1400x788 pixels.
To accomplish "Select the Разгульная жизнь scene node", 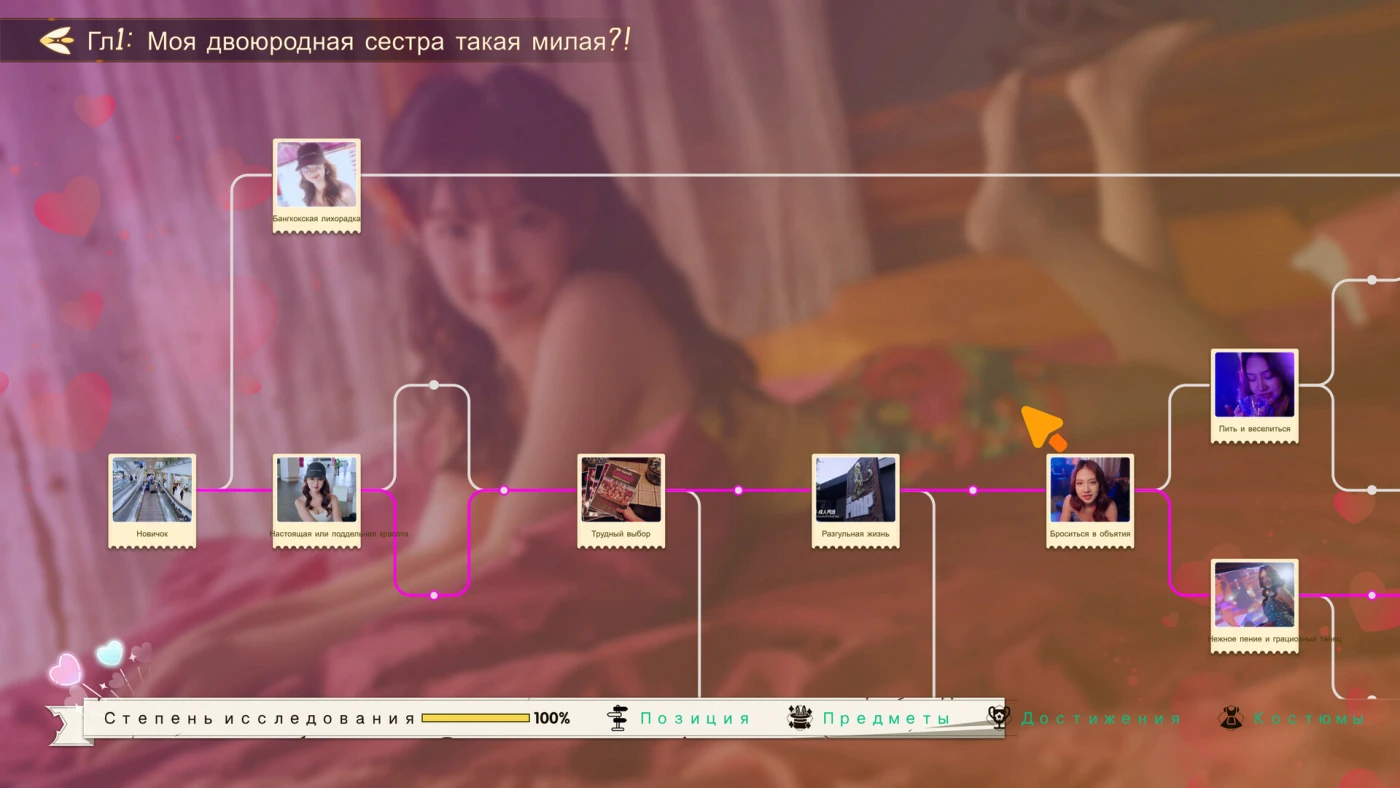I will [x=855, y=491].
